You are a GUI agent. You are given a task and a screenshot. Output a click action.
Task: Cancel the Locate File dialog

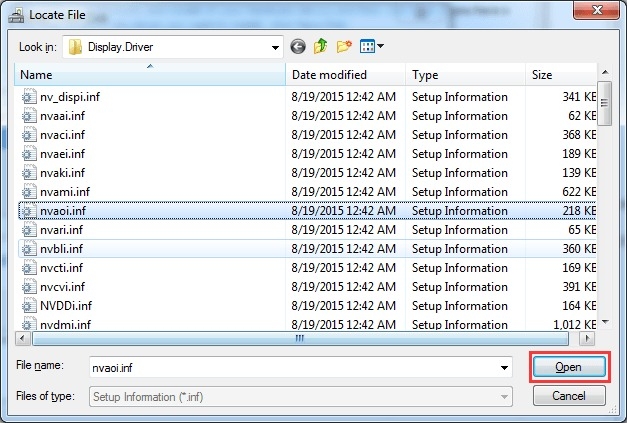coord(568,396)
